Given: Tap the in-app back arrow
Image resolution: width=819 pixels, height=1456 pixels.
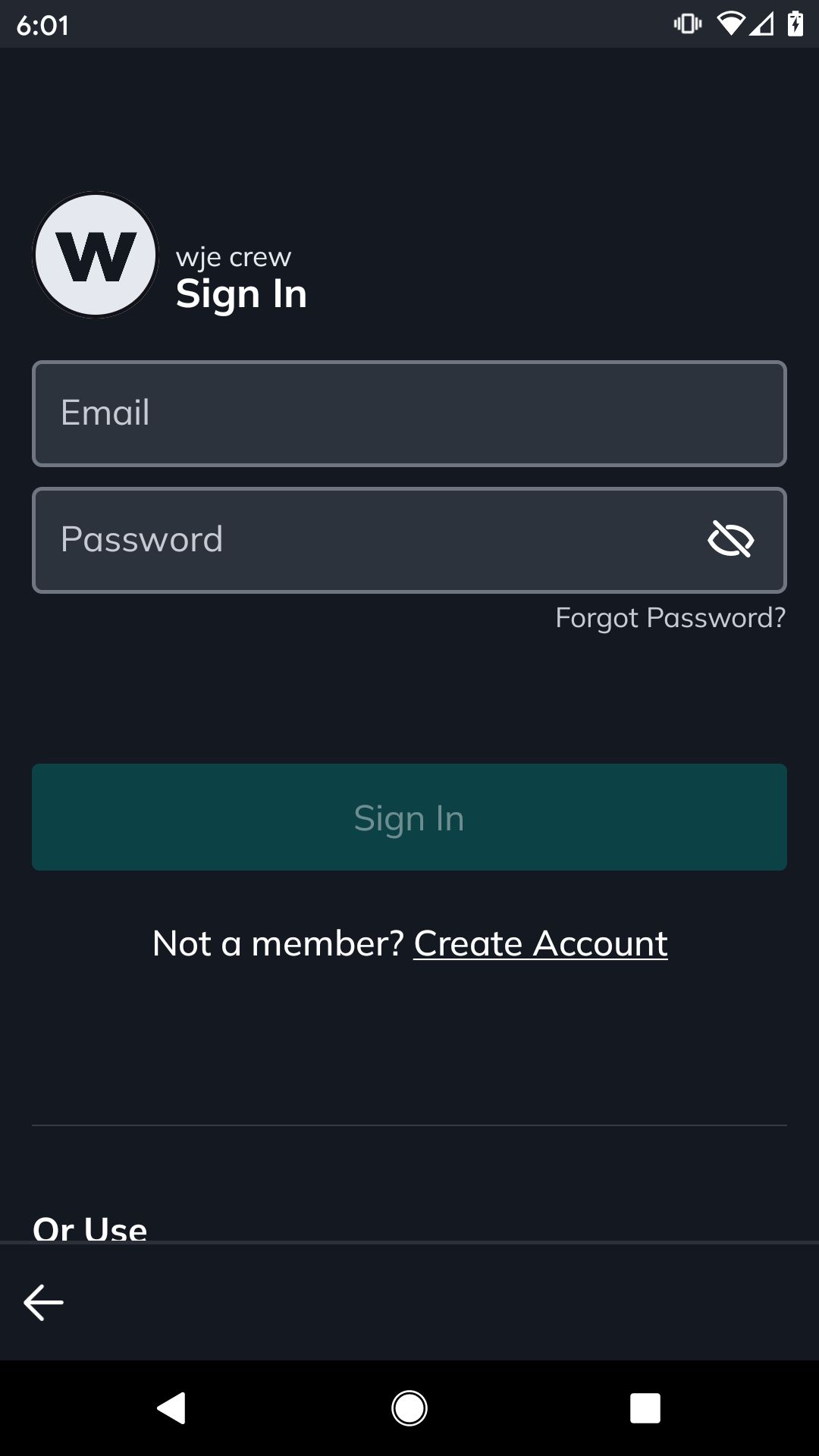Looking at the screenshot, I should (44, 1303).
